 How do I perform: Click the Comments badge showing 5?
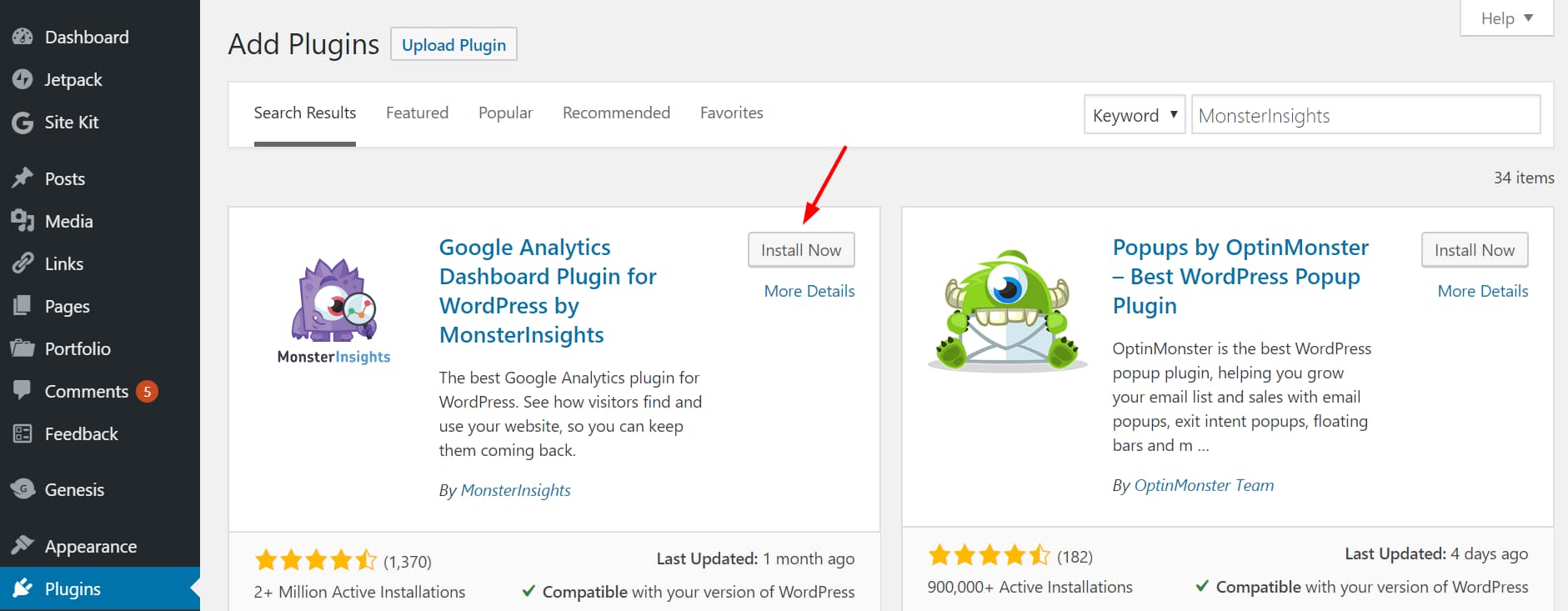click(x=147, y=391)
